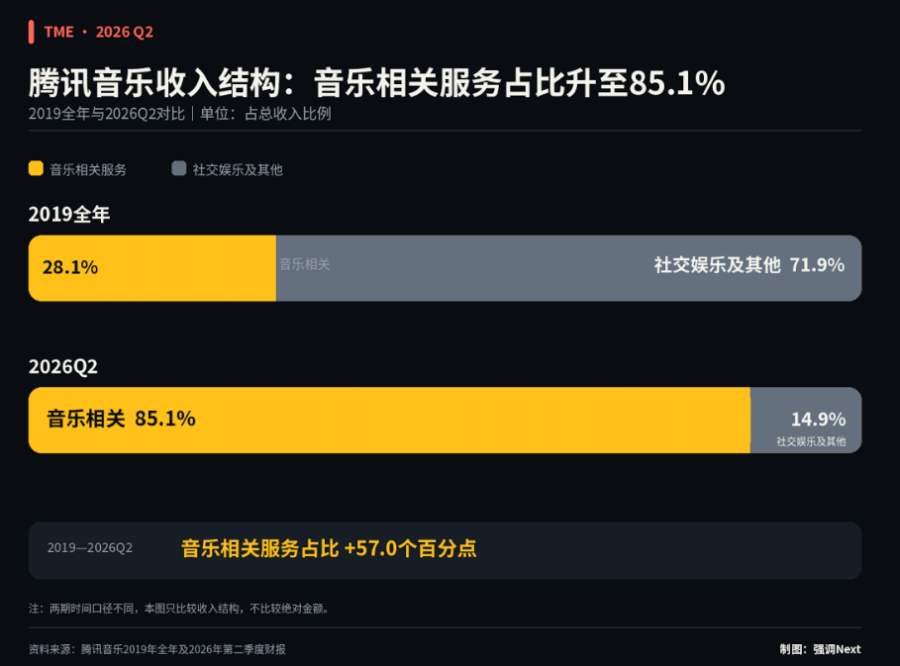Click the footnote starting with 注：两期时间口径不同
The width and height of the screenshot is (900, 666).
point(179,608)
